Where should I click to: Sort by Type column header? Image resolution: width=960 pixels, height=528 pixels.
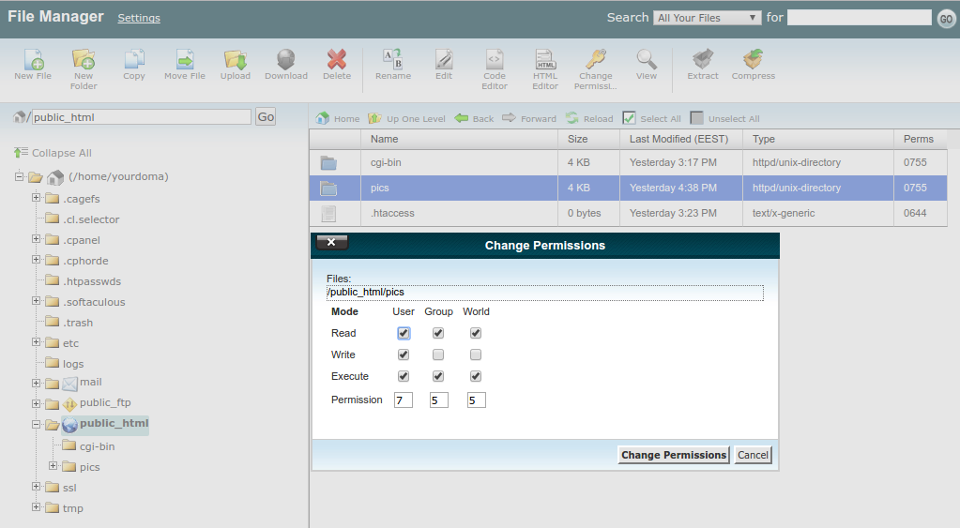pyautogui.click(x=818, y=139)
